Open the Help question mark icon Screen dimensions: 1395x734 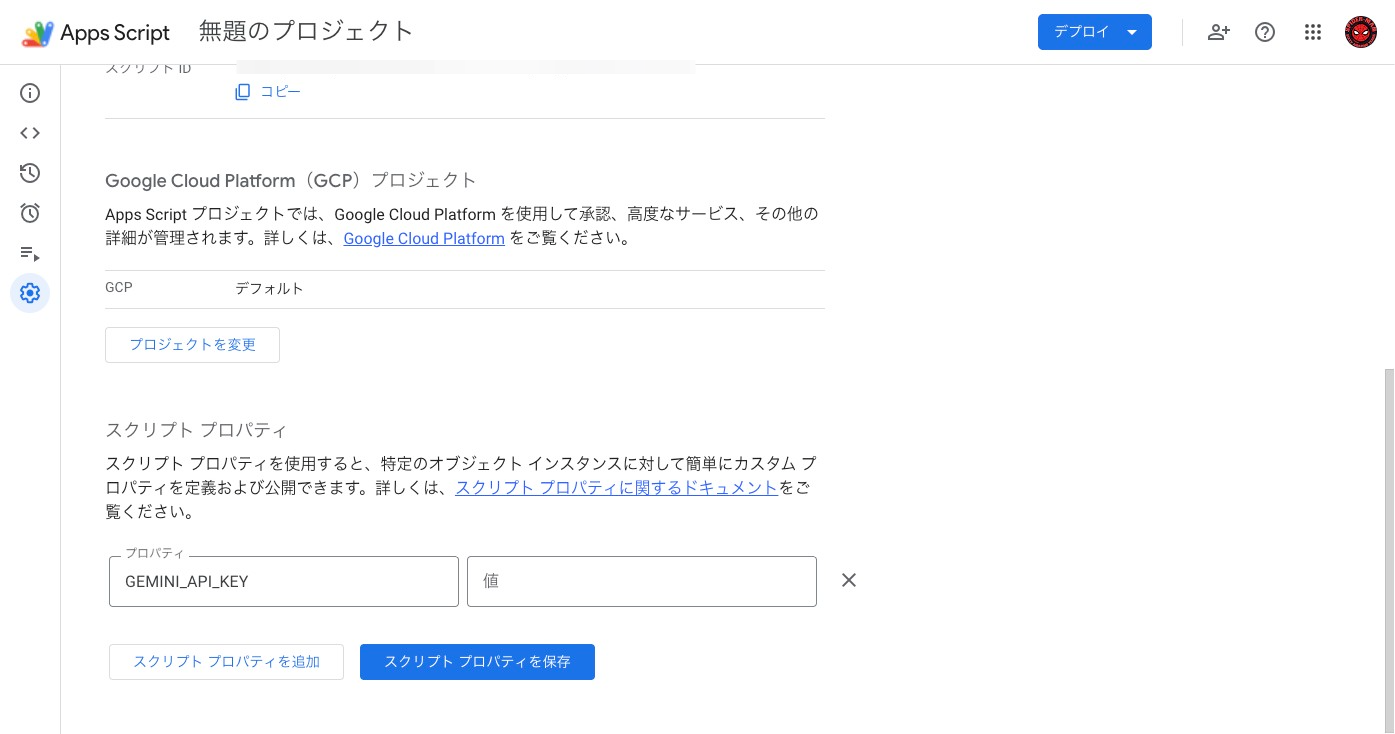(1265, 32)
